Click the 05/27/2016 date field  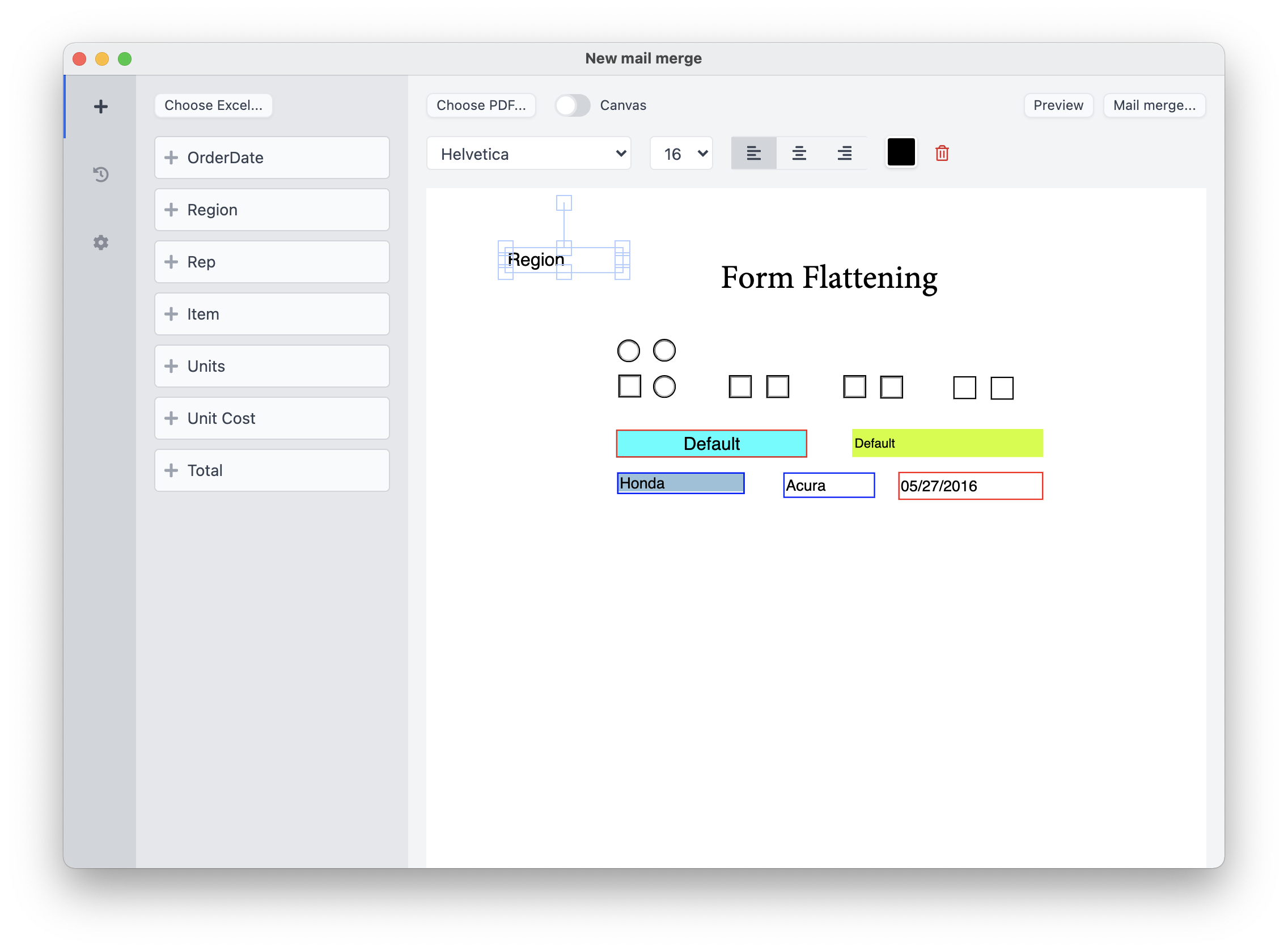click(971, 486)
